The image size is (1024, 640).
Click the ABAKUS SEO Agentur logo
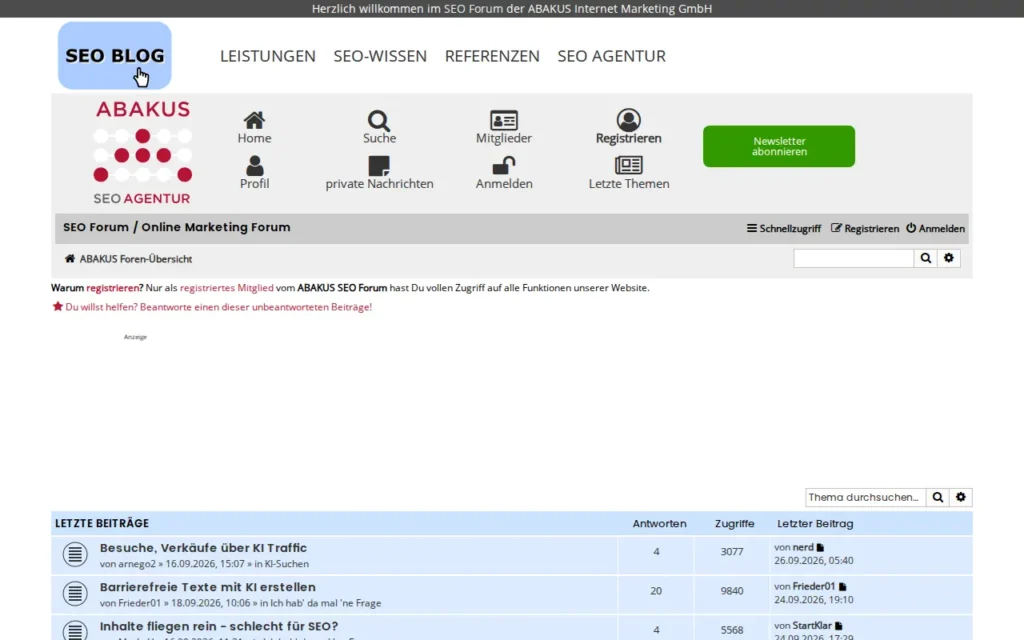click(x=142, y=152)
